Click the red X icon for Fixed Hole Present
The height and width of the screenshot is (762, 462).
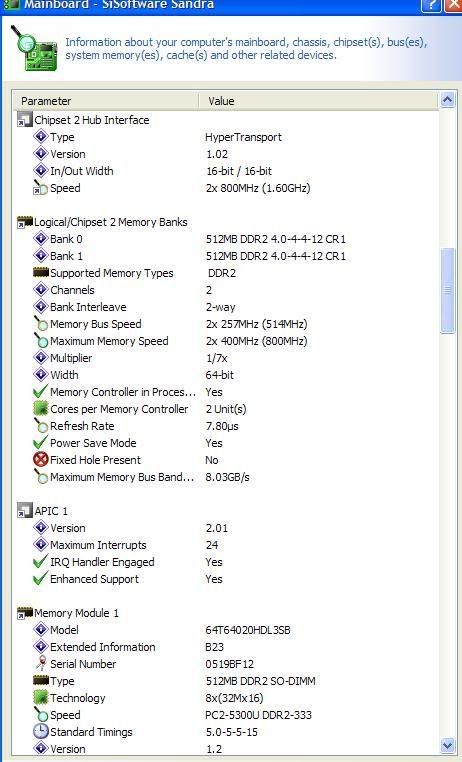pyautogui.click(x=41, y=460)
